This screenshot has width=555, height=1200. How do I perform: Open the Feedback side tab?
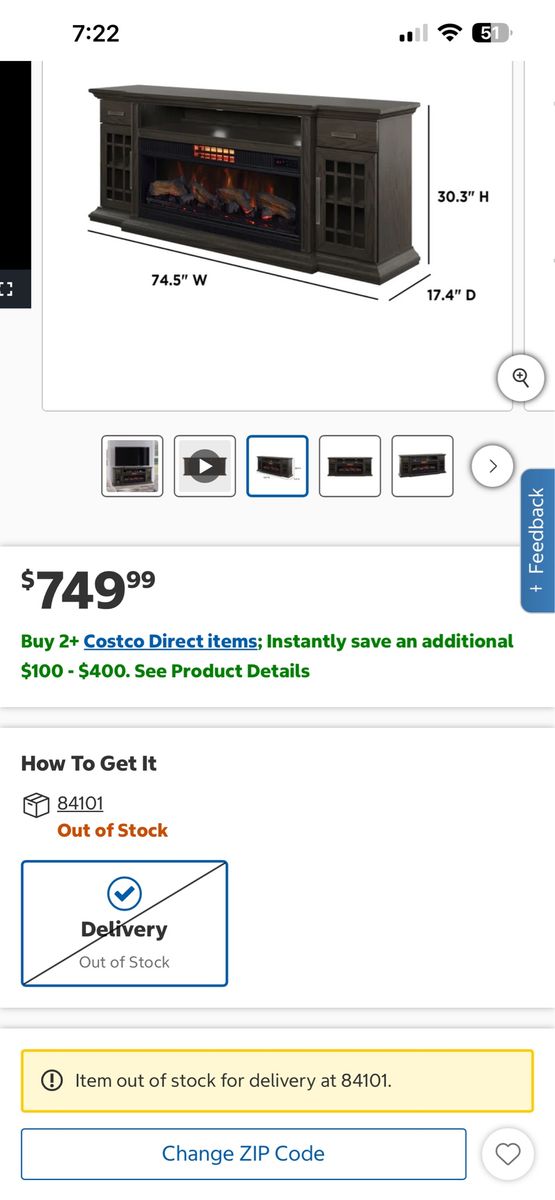coord(537,540)
